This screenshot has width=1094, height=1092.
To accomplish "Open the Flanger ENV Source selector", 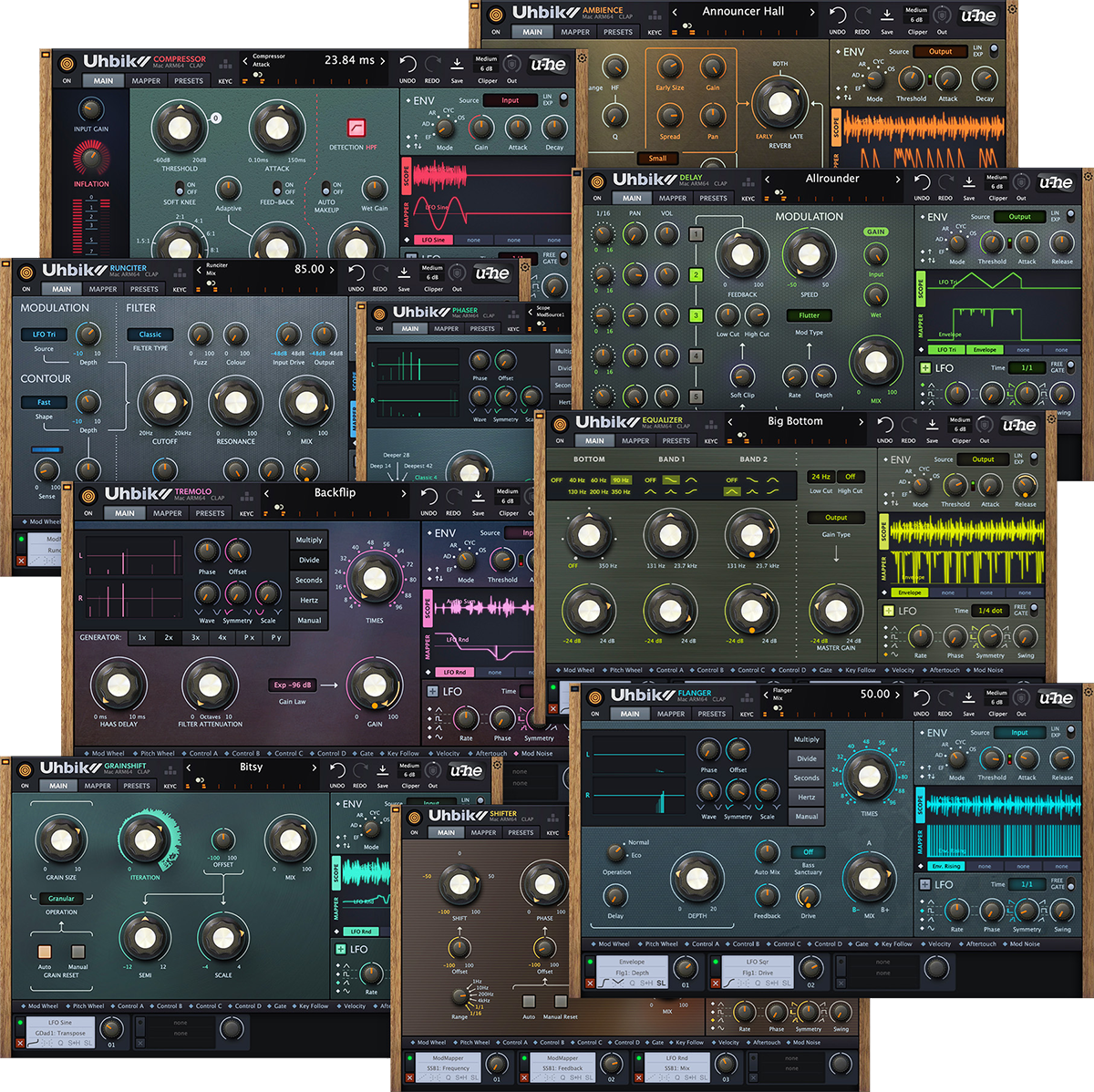I will [1019, 732].
